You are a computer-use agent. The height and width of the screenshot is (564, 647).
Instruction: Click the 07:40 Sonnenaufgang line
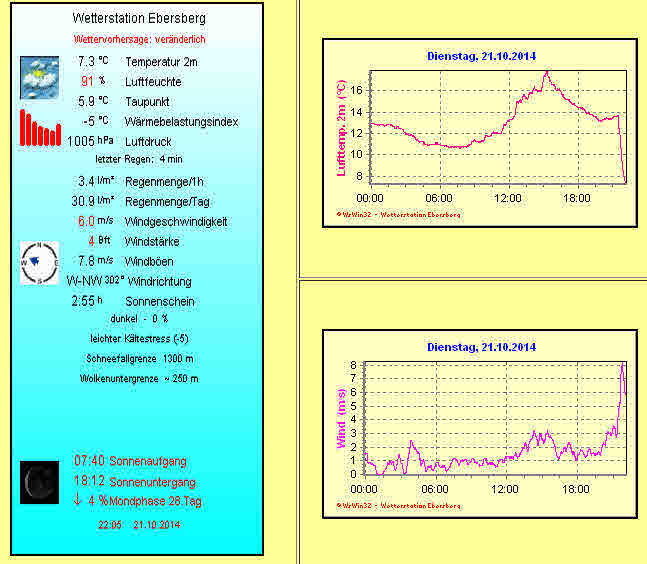point(130,461)
